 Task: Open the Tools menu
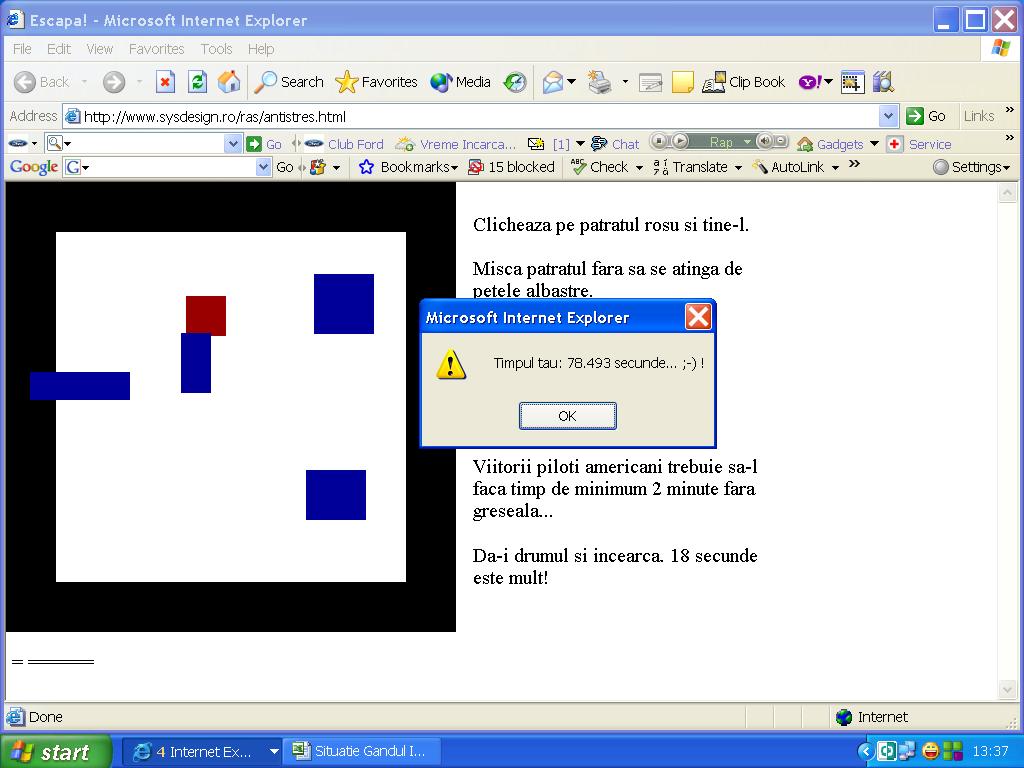click(x=216, y=48)
